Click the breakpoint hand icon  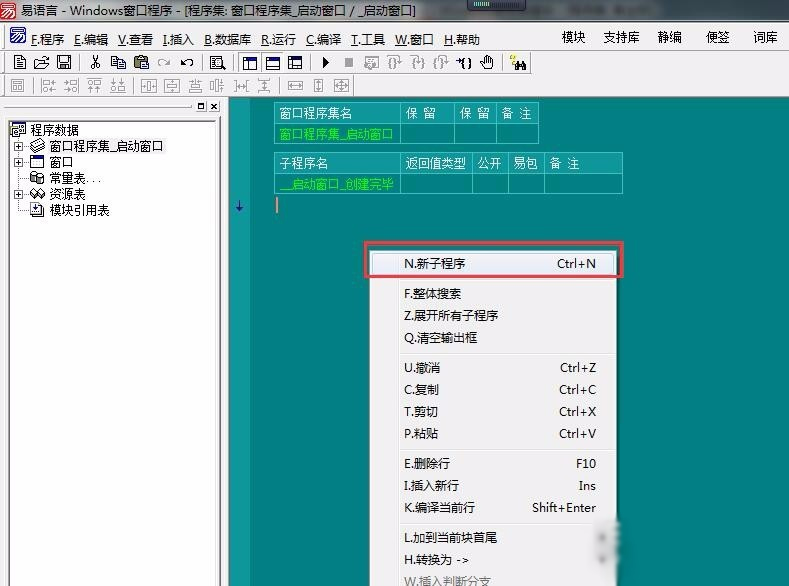[487, 62]
